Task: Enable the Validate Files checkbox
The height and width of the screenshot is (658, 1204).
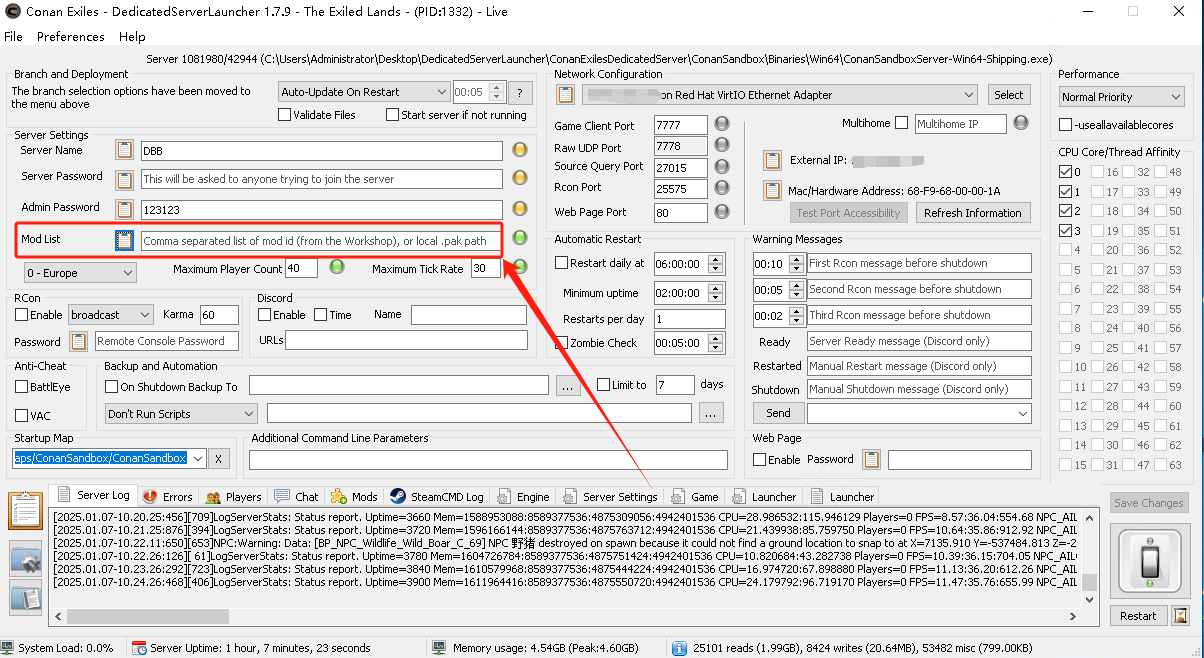Action: click(285, 115)
